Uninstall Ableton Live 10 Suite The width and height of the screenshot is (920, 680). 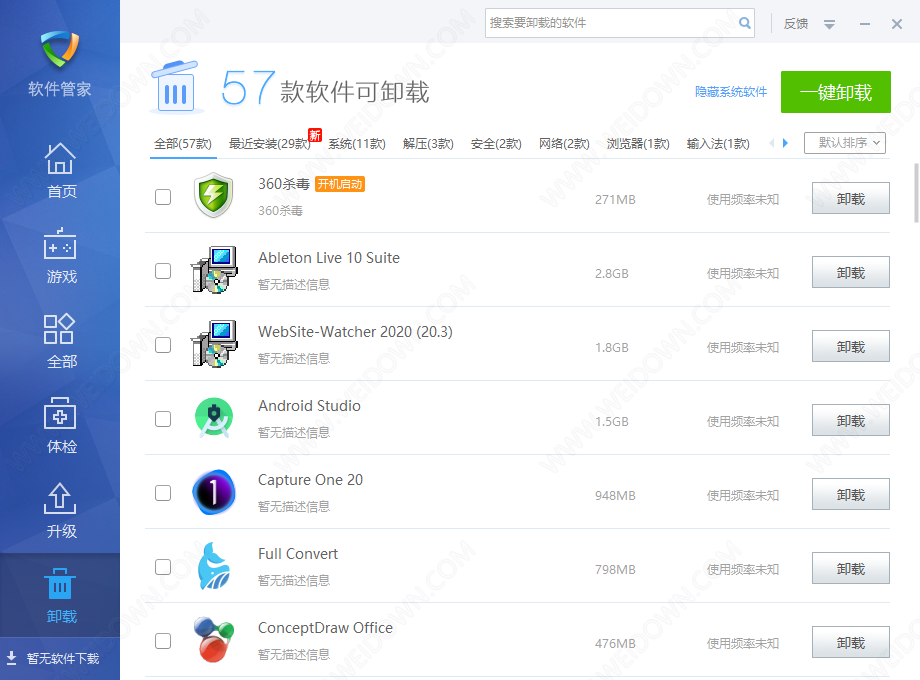(x=851, y=272)
